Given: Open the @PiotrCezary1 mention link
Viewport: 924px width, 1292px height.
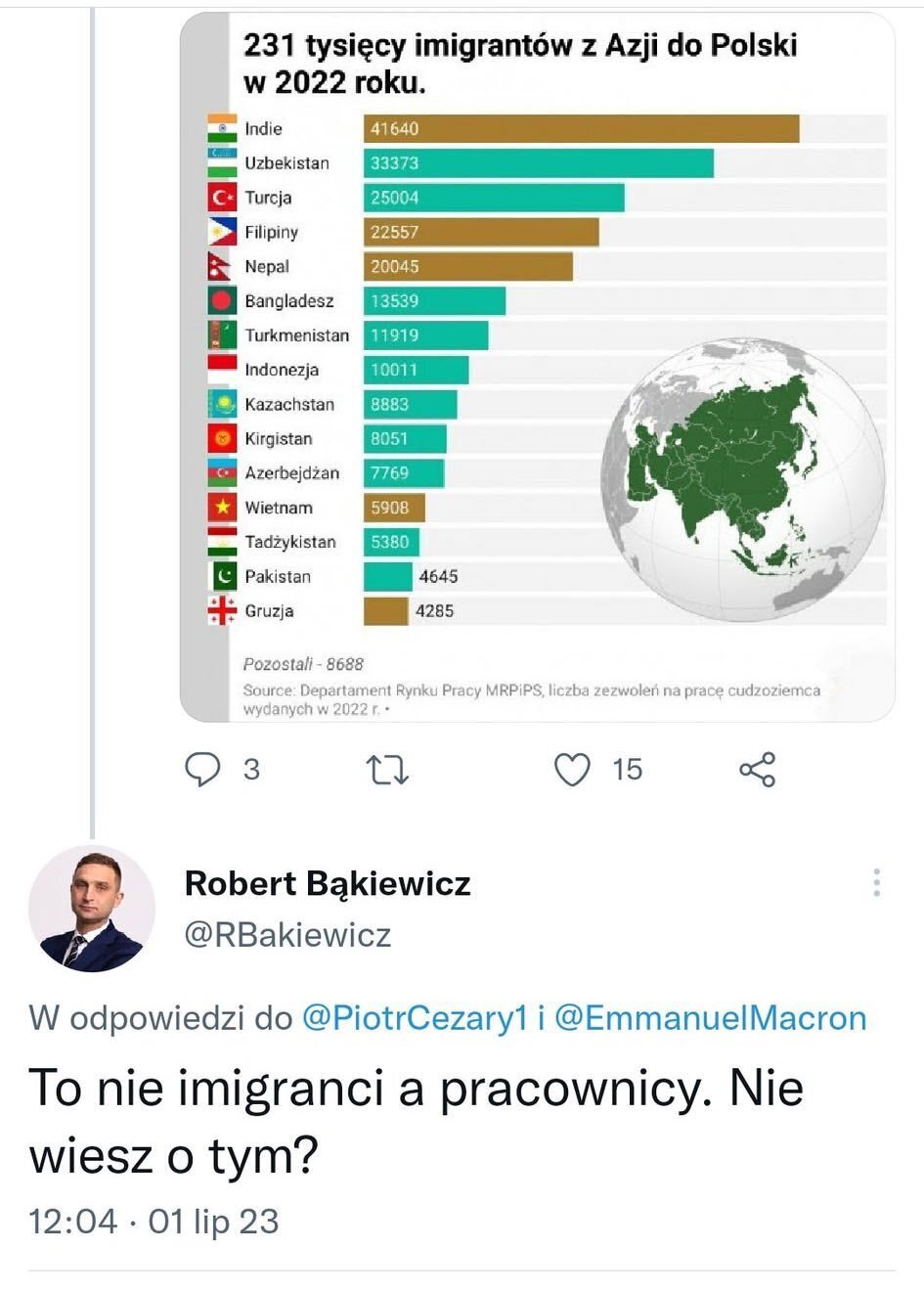Looking at the screenshot, I should 416,1018.
